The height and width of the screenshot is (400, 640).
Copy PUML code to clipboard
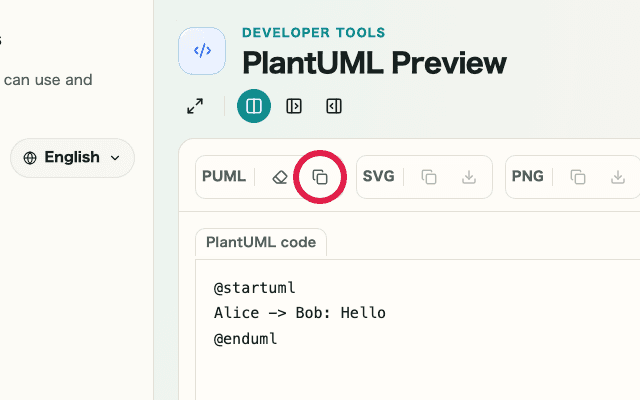pos(320,177)
